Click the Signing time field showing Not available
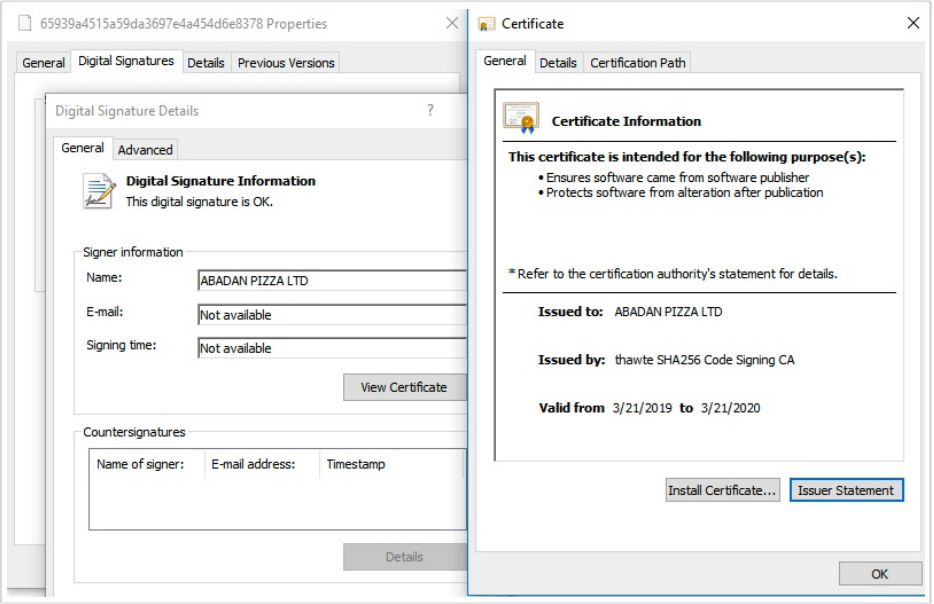Image resolution: width=934 pixels, height=604 pixels. [332, 348]
